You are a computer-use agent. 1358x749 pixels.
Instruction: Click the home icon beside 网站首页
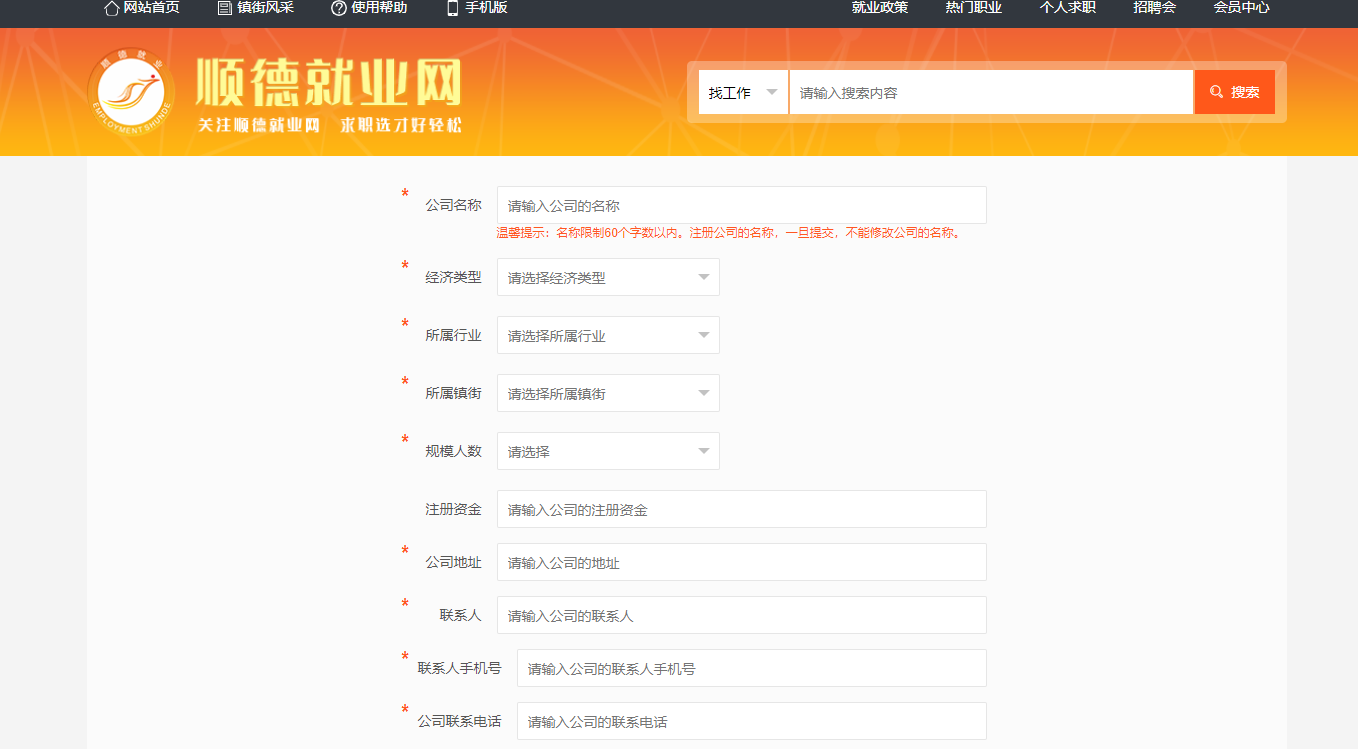click(112, 8)
